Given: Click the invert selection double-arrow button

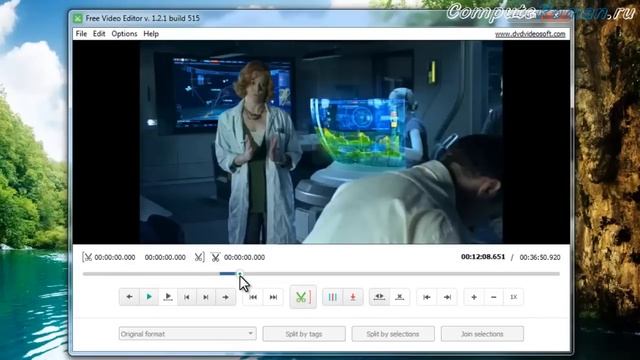Looking at the screenshot, I should coord(379,297).
